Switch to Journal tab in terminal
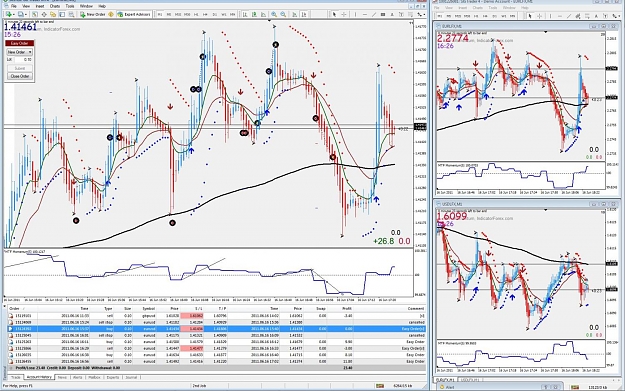 tap(131, 377)
